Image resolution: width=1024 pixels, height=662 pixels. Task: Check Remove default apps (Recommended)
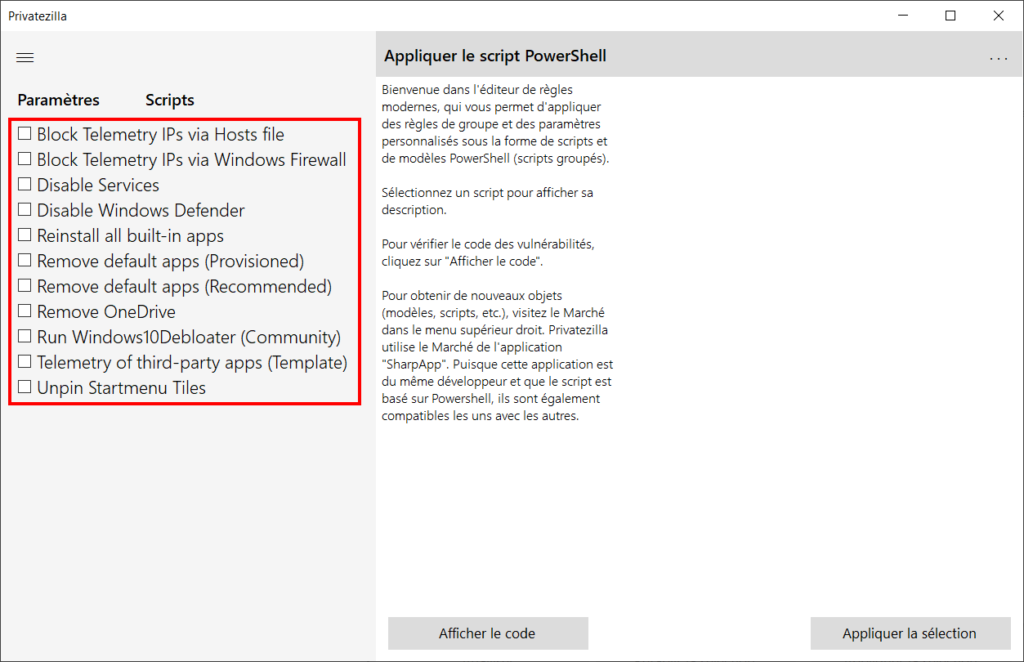25,286
